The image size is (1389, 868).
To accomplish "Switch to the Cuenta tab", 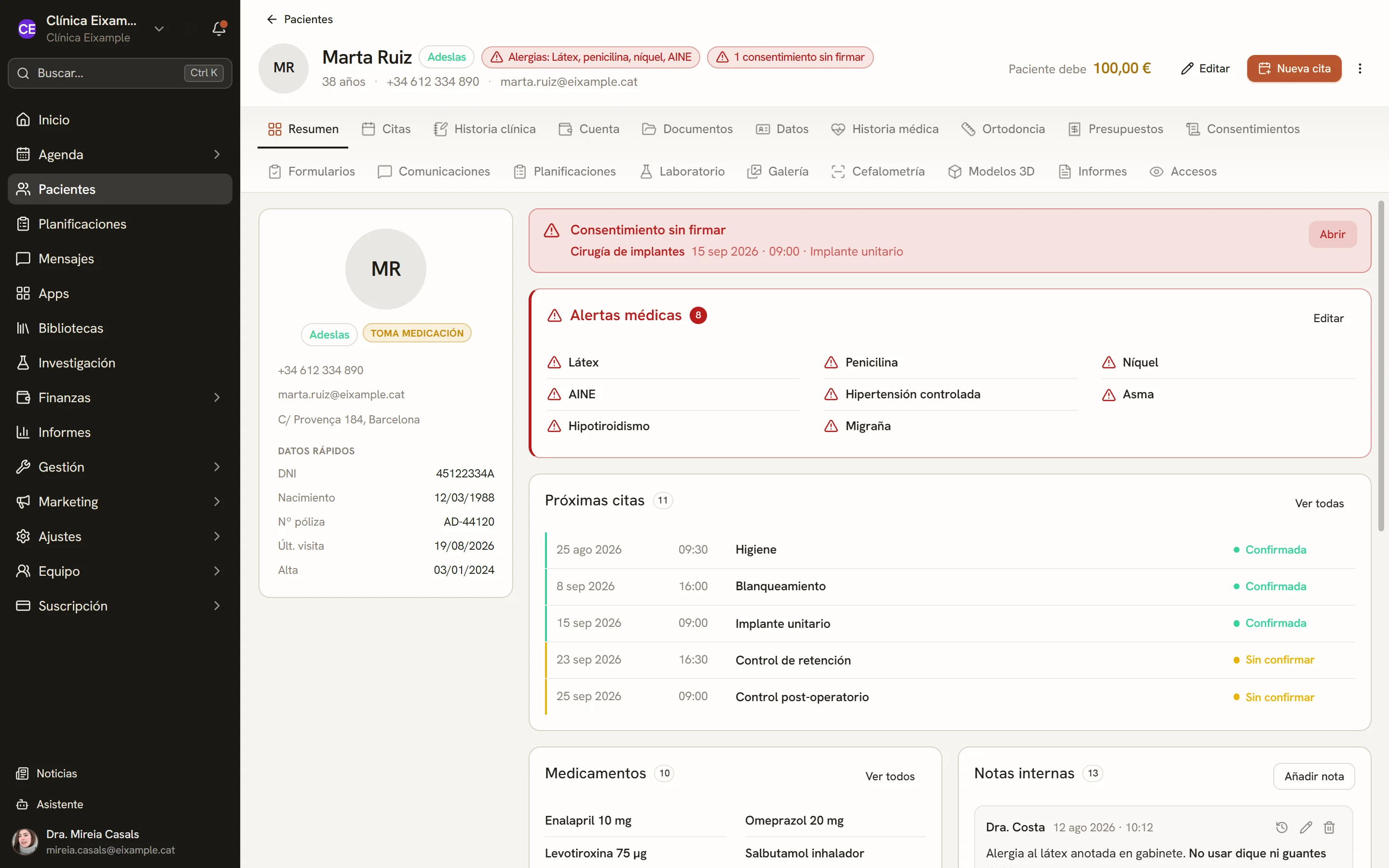I will click(x=589, y=129).
